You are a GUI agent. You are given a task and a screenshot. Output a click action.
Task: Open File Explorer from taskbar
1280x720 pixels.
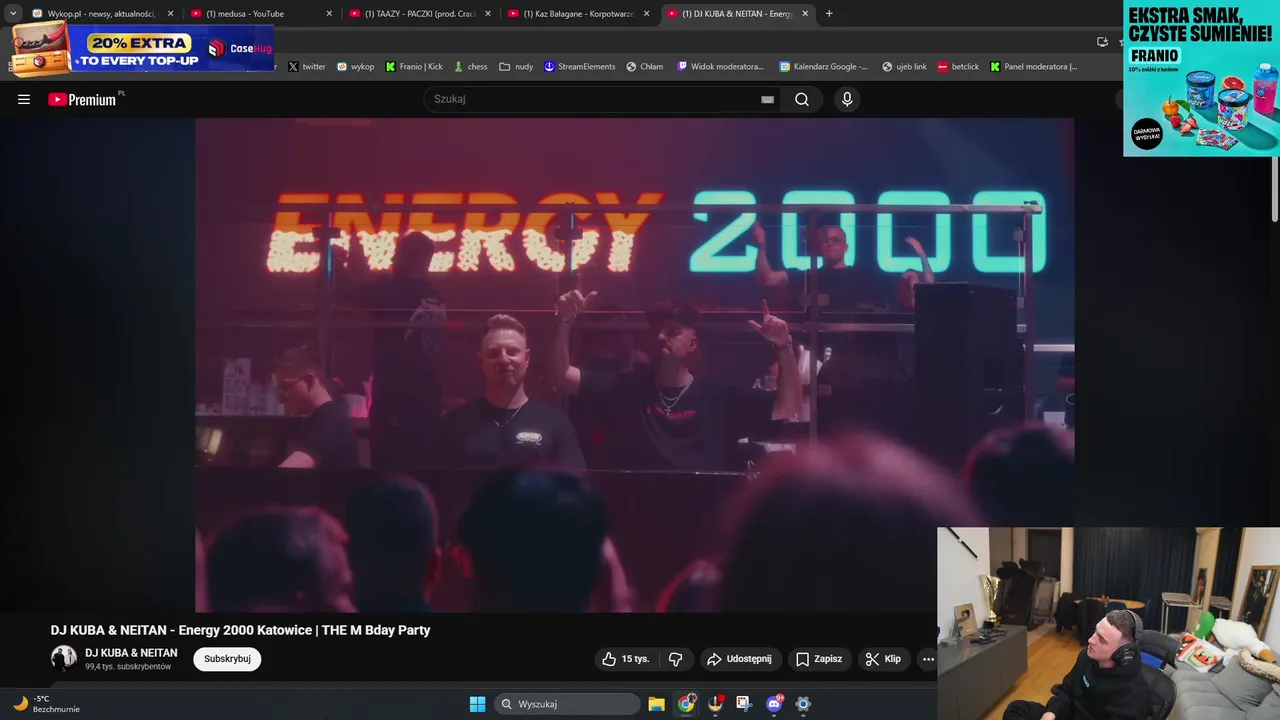tap(656, 704)
